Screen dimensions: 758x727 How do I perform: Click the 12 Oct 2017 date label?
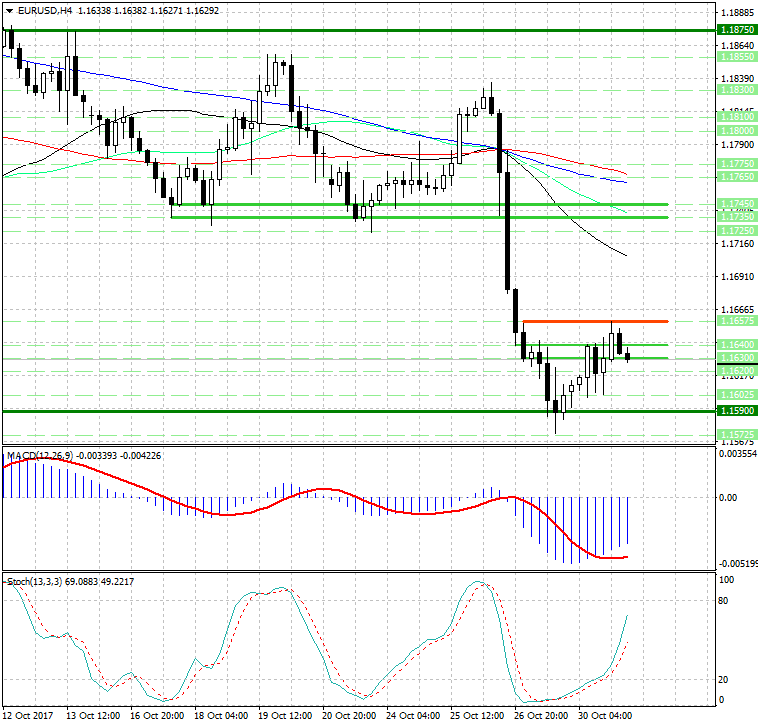pos(27,716)
